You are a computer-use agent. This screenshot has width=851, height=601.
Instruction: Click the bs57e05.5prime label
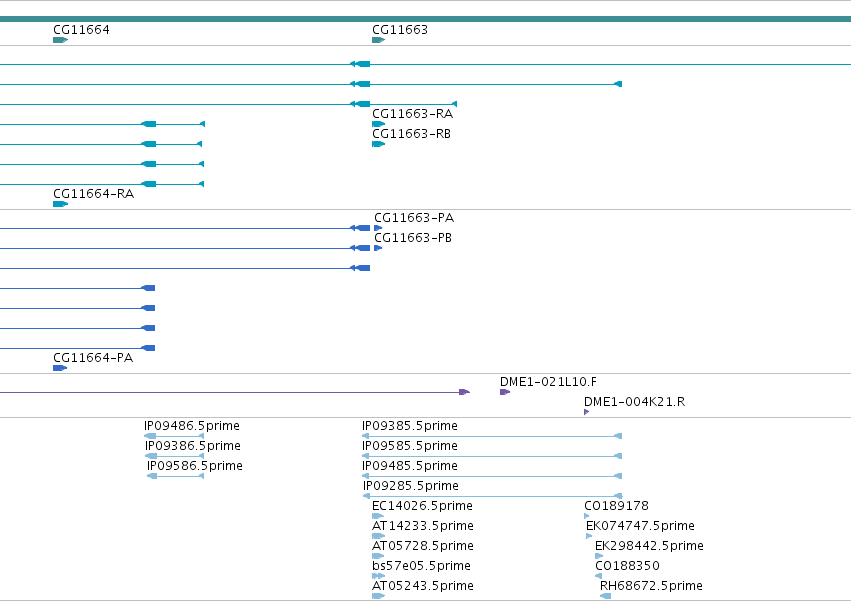click(421, 566)
